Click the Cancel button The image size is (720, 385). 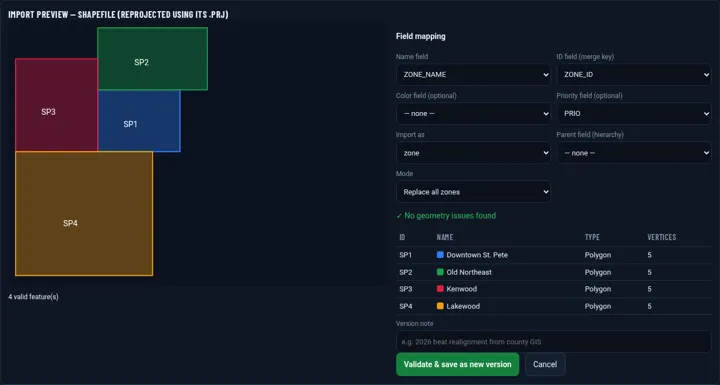tap(545, 364)
